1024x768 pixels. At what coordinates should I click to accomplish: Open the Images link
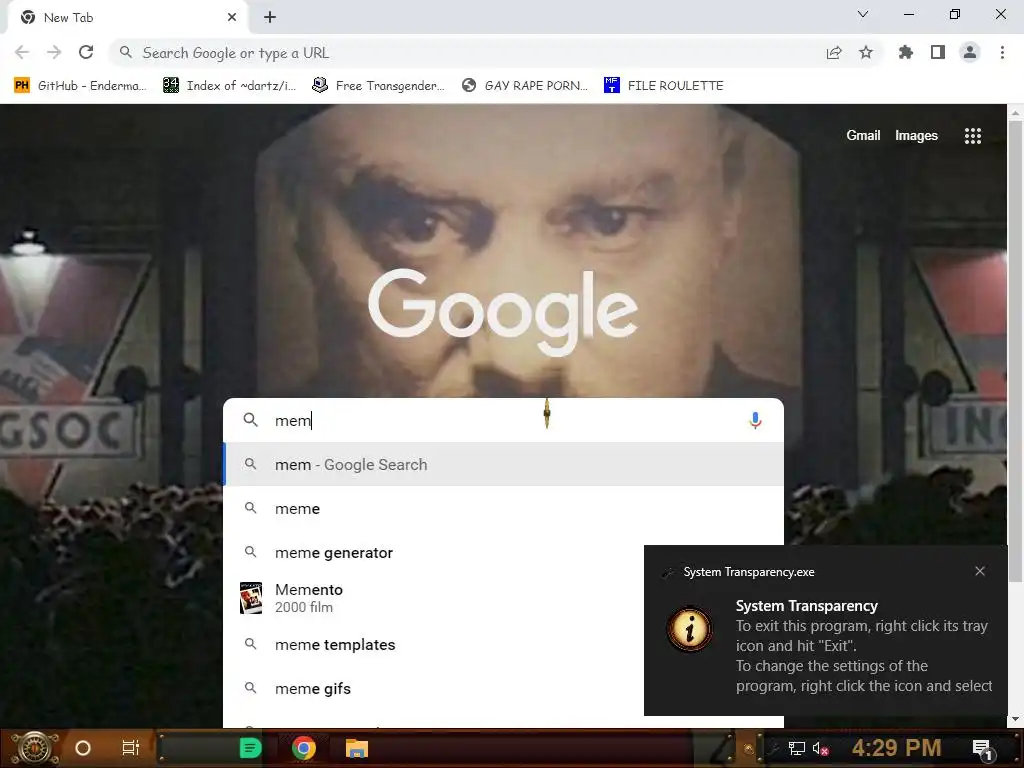pos(916,135)
